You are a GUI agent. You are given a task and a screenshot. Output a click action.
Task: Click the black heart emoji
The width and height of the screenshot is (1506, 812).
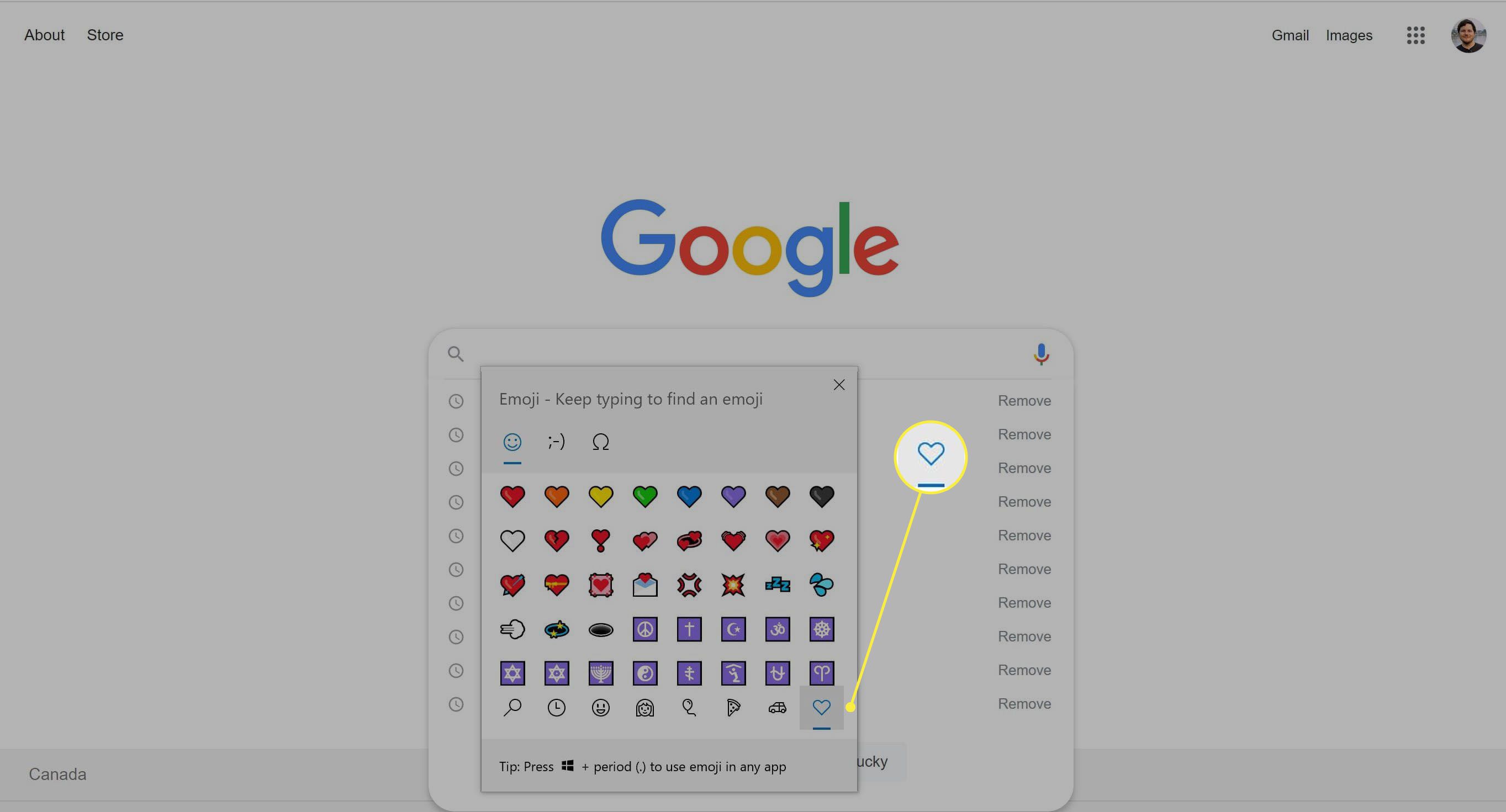[x=822, y=496]
